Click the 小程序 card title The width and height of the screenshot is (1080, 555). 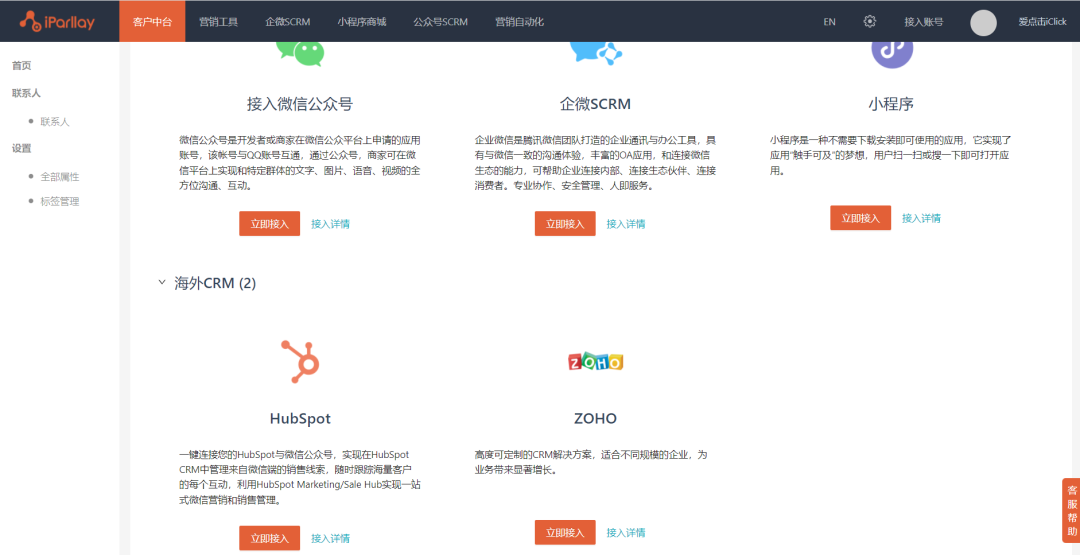891,104
